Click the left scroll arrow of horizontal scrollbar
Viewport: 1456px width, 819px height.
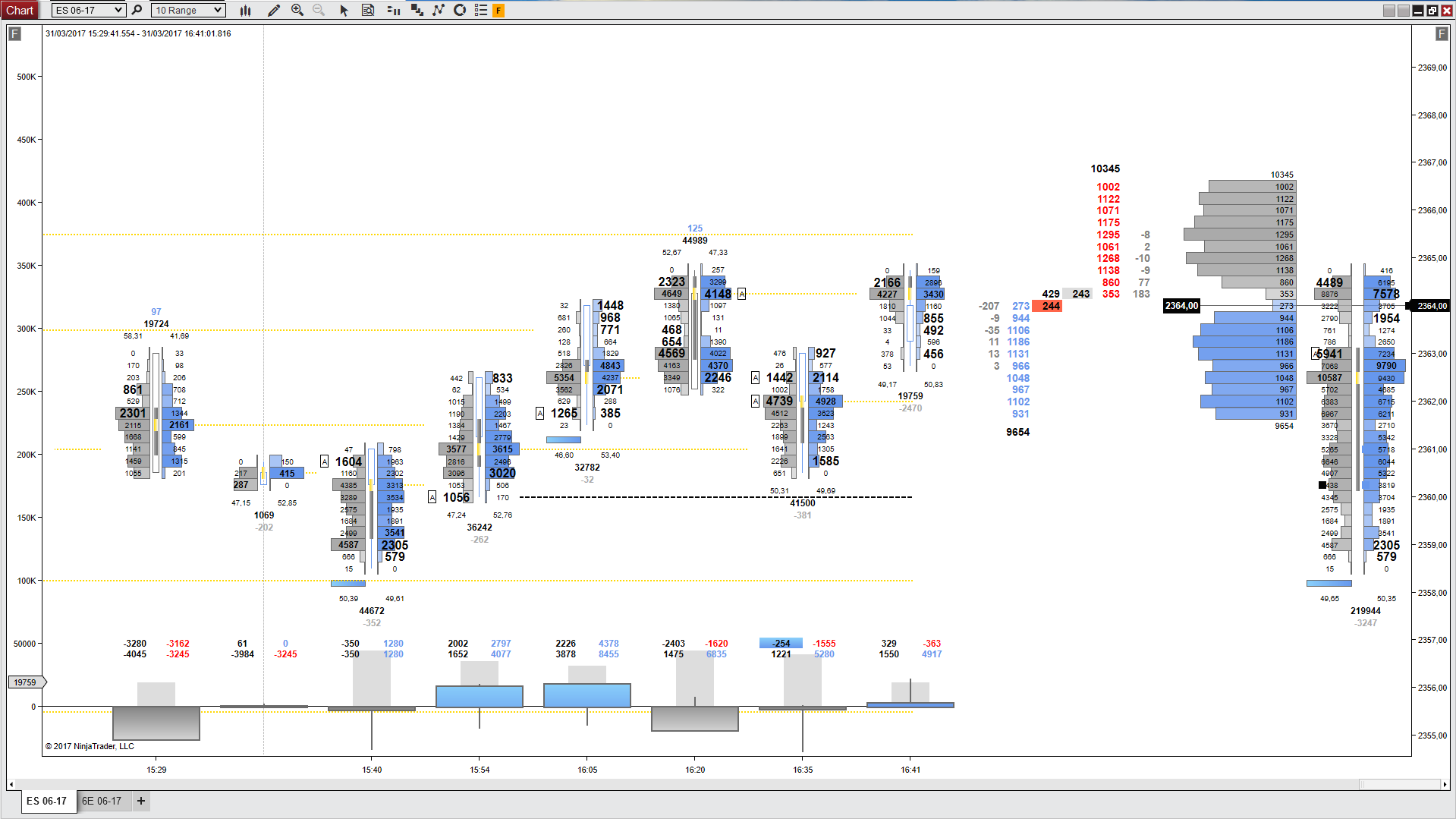click(11, 784)
